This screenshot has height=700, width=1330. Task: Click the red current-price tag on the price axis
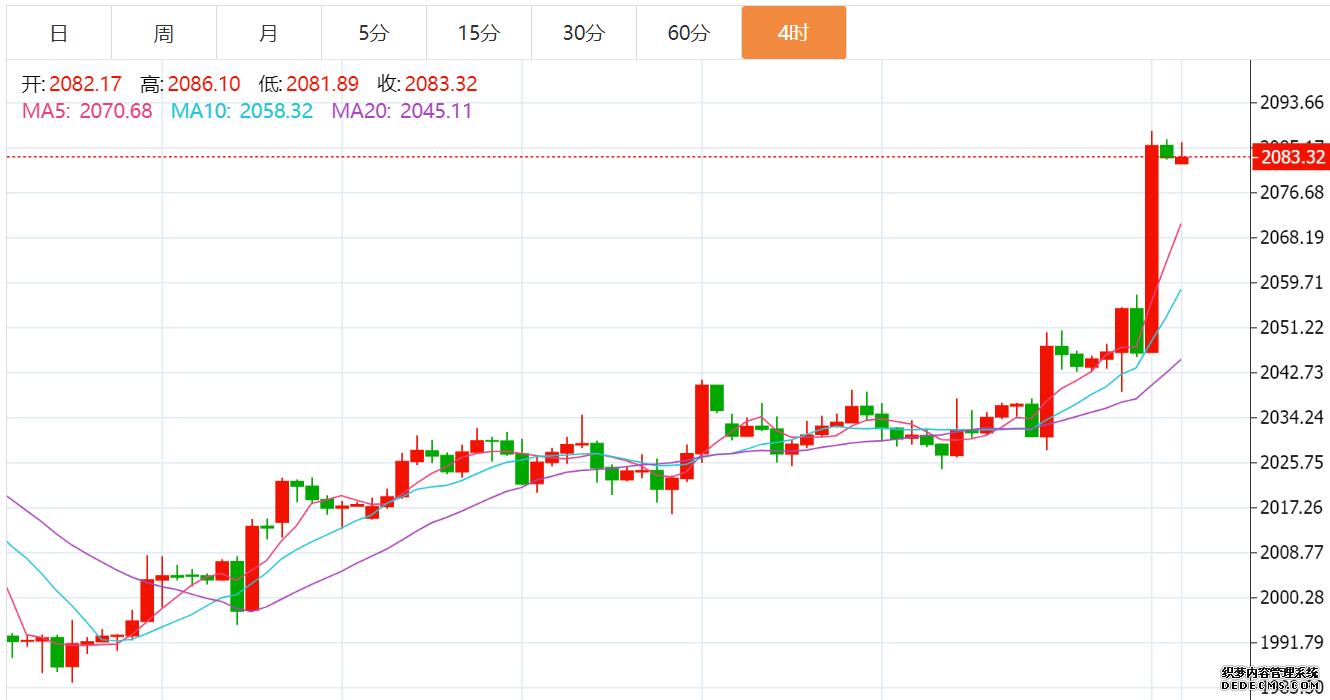[1292, 157]
